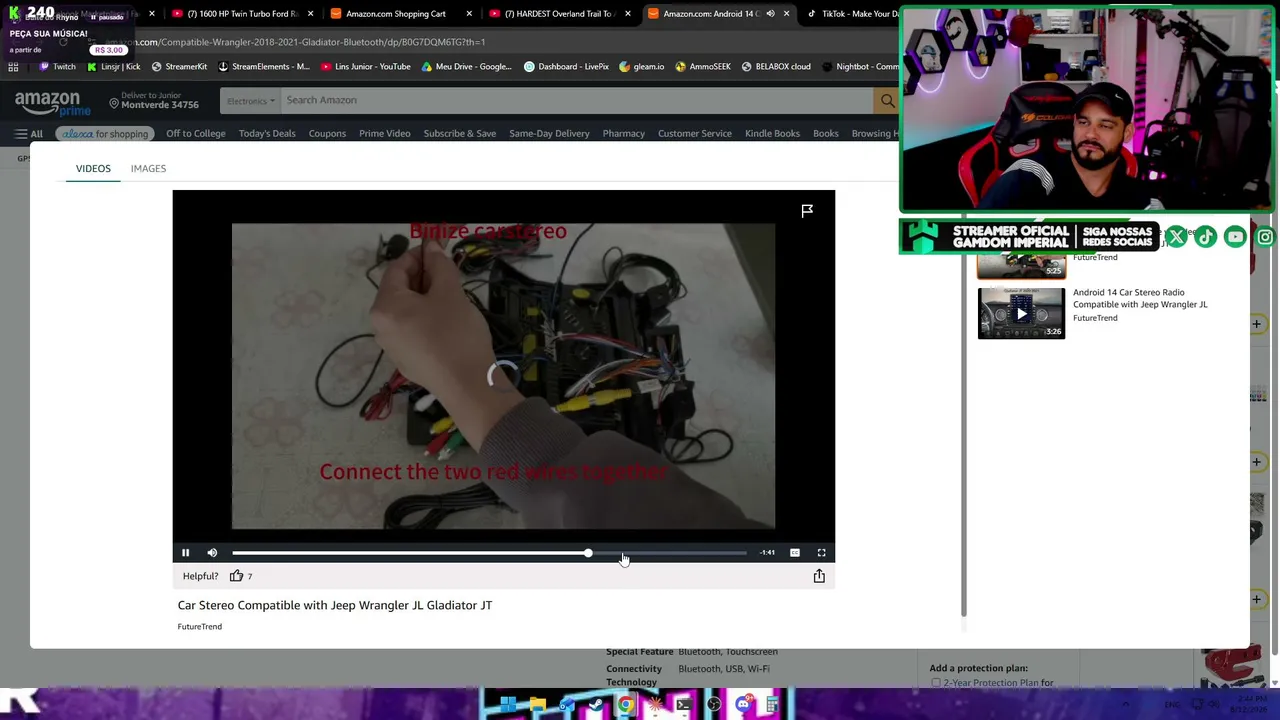Switch to HARDEST Overland Trail tab
This screenshot has height=720, width=1280.
click(558, 14)
